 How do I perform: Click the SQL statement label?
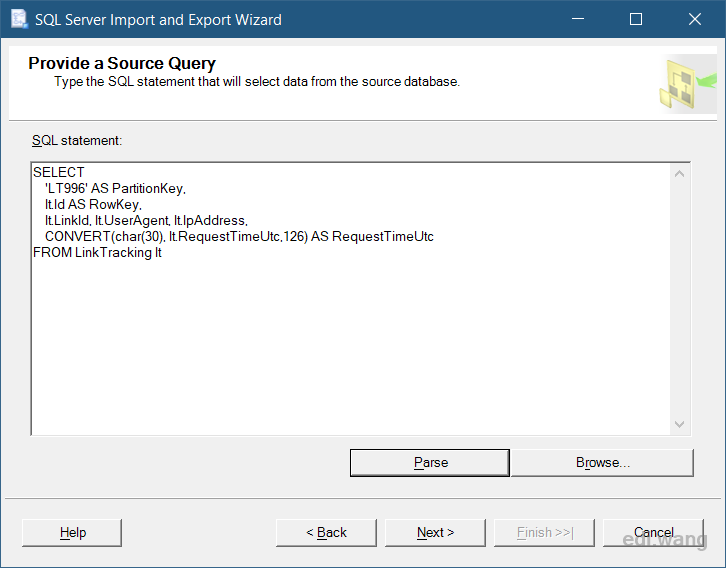point(77,140)
